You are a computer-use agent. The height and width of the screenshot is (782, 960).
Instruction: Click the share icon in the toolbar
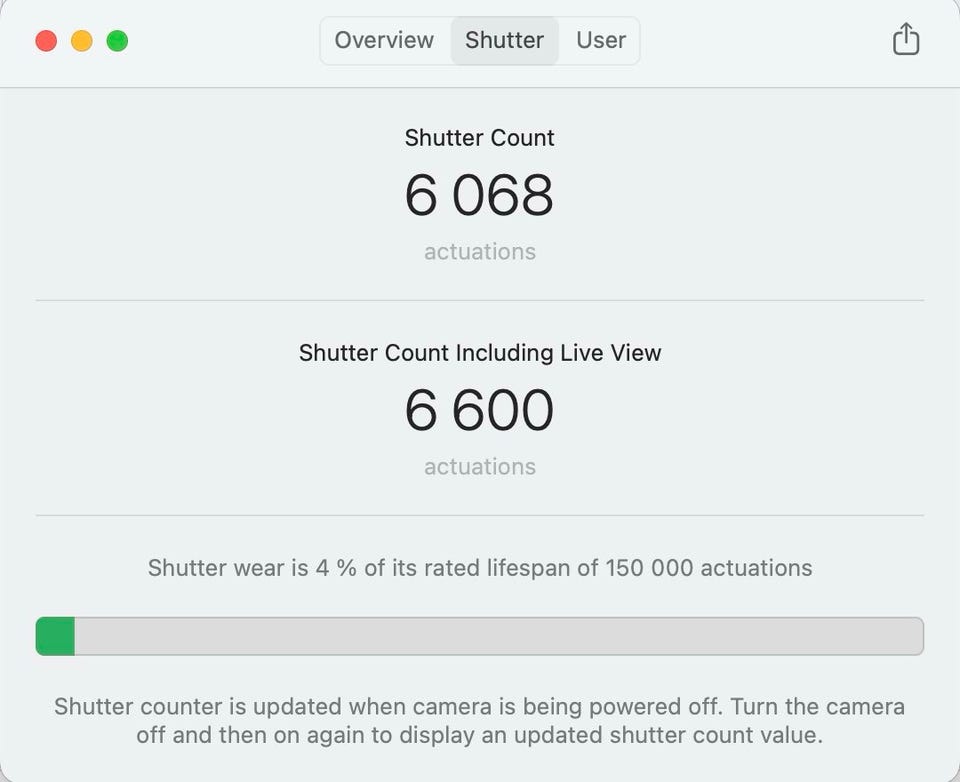tap(905, 40)
